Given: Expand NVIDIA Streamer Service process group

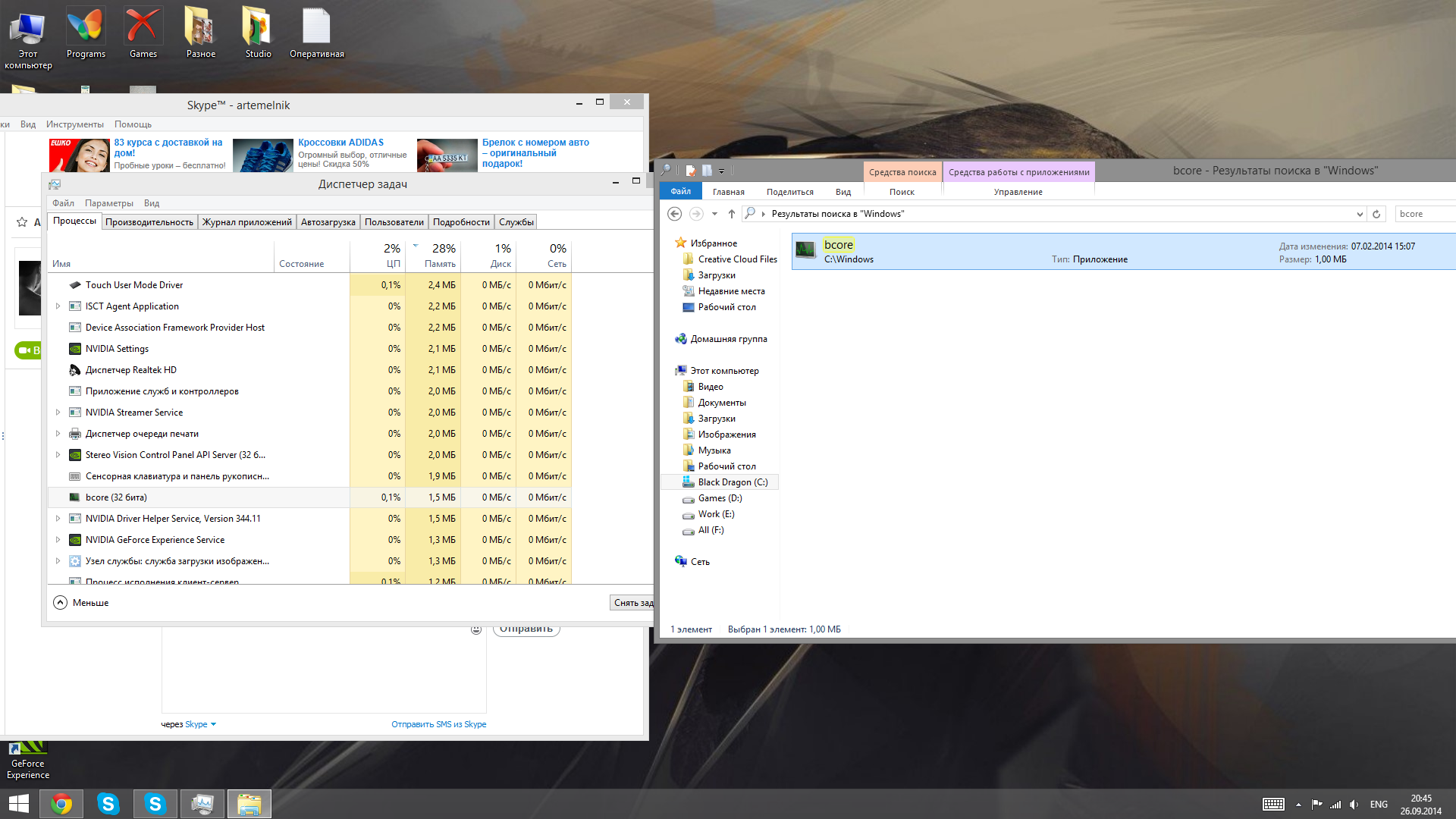Looking at the screenshot, I should [58, 413].
